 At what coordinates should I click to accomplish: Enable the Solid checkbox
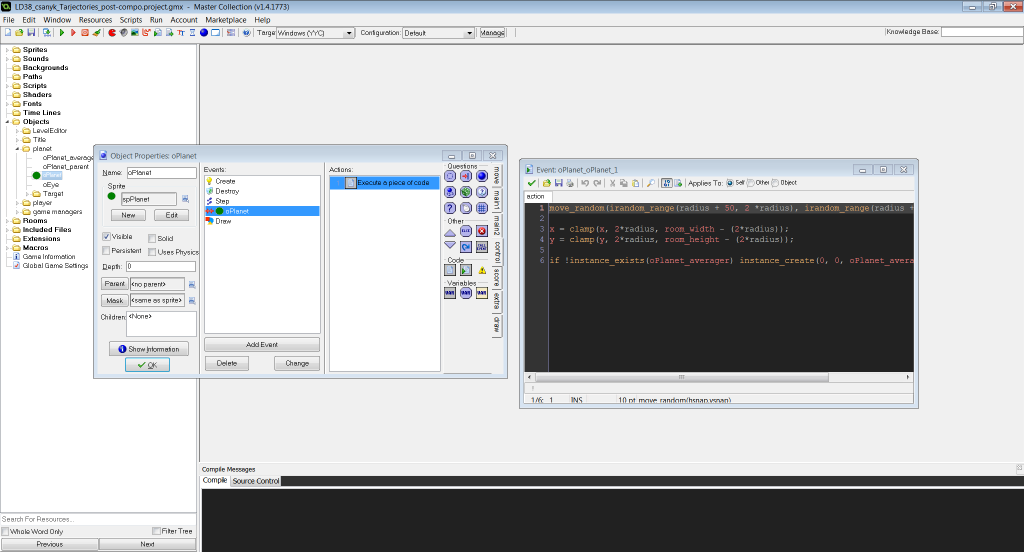coord(152,238)
